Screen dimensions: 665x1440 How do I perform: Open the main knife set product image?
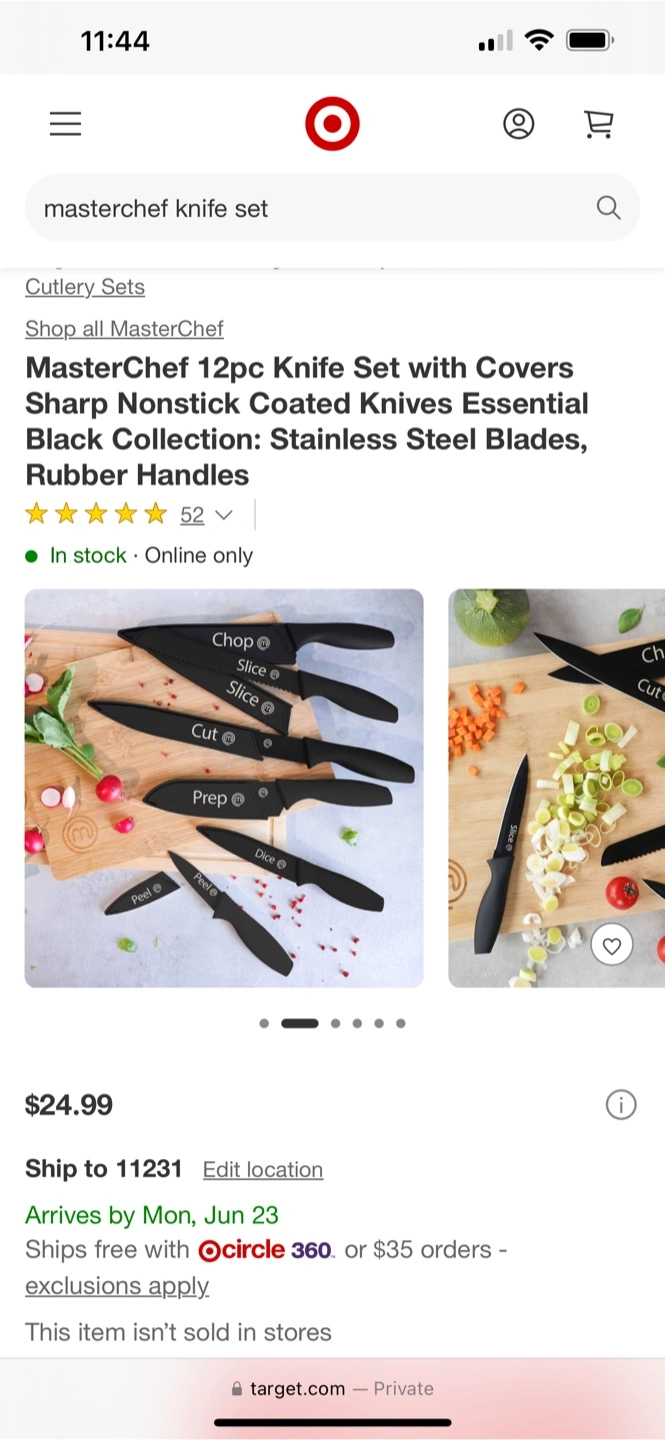[224, 788]
